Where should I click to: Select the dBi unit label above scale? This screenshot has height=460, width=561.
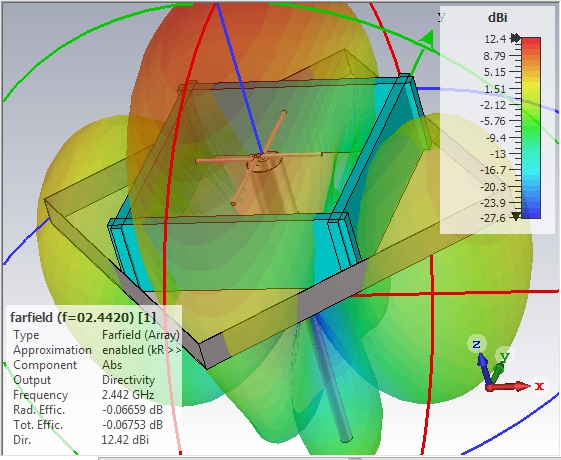click(498, 18)
